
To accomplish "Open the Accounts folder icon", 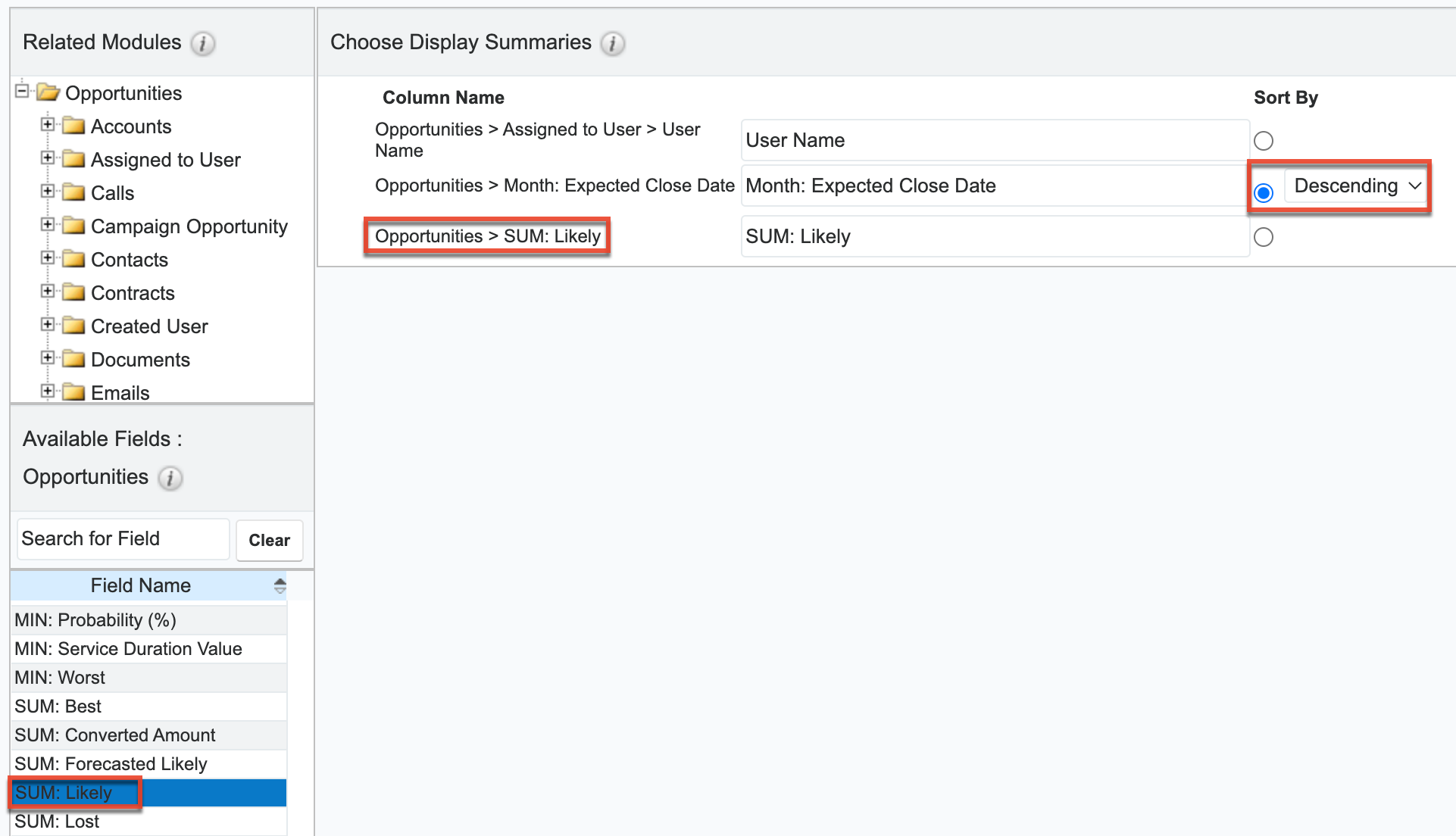I will [73, 126].
